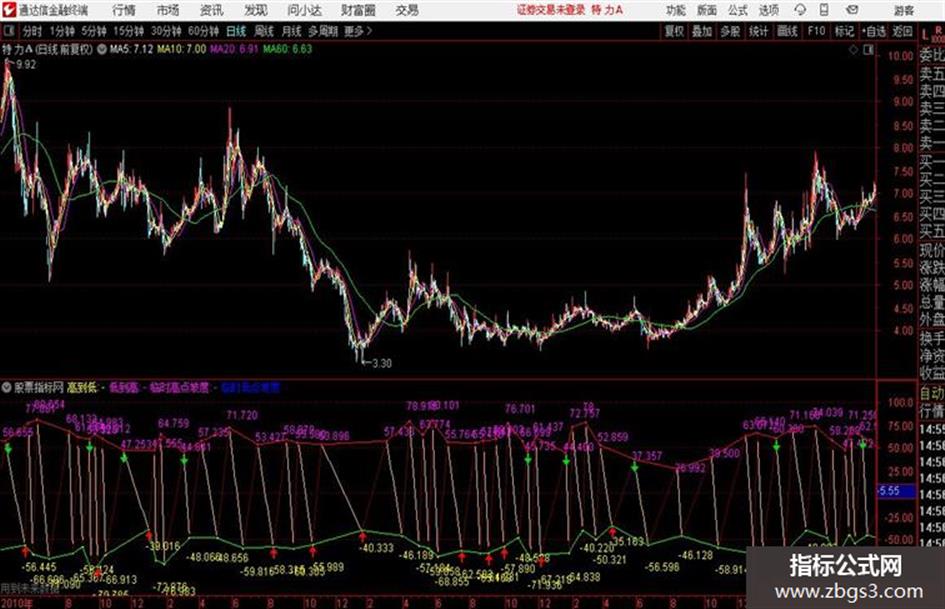Click the 返回 toolbar button
The width and height of the screenshot is (945, 609).
click(902, 31)
